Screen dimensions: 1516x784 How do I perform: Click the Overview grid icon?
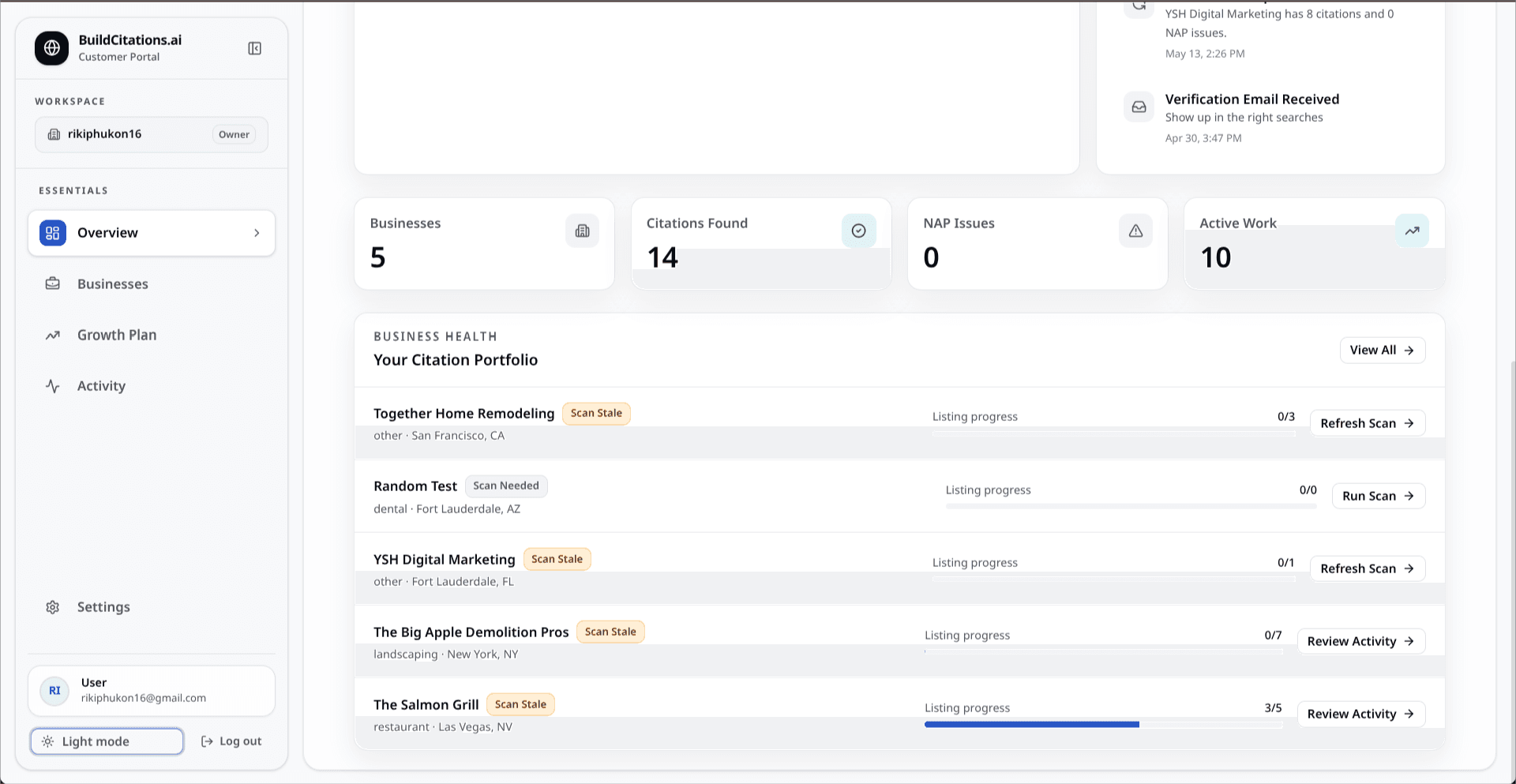[x=53, y=233]
